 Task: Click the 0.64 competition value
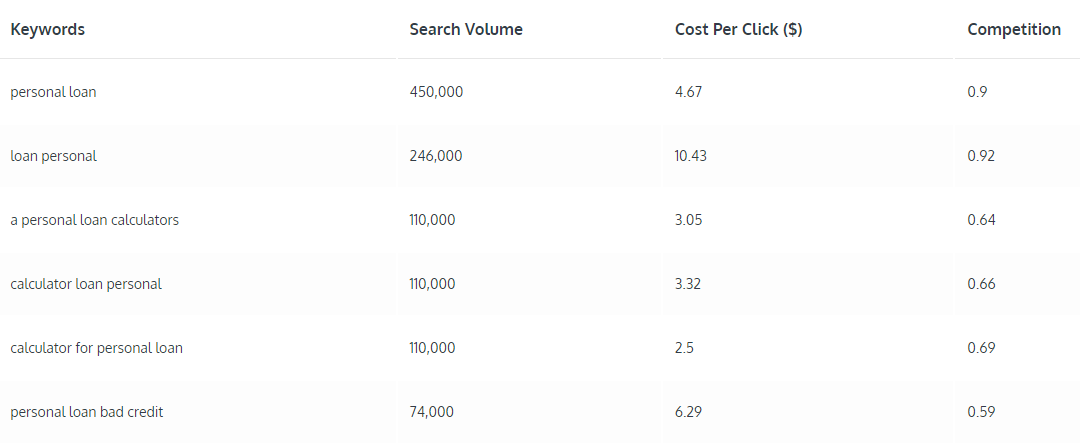pyautogui.click(x=982, y=220)
